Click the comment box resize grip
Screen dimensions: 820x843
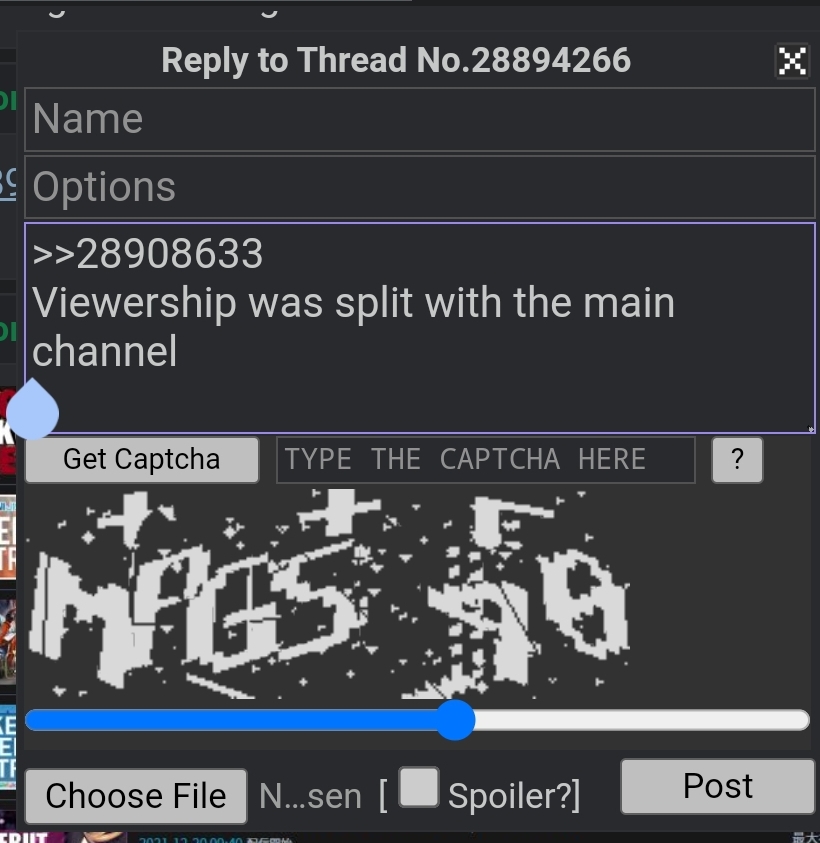point(811,428)
